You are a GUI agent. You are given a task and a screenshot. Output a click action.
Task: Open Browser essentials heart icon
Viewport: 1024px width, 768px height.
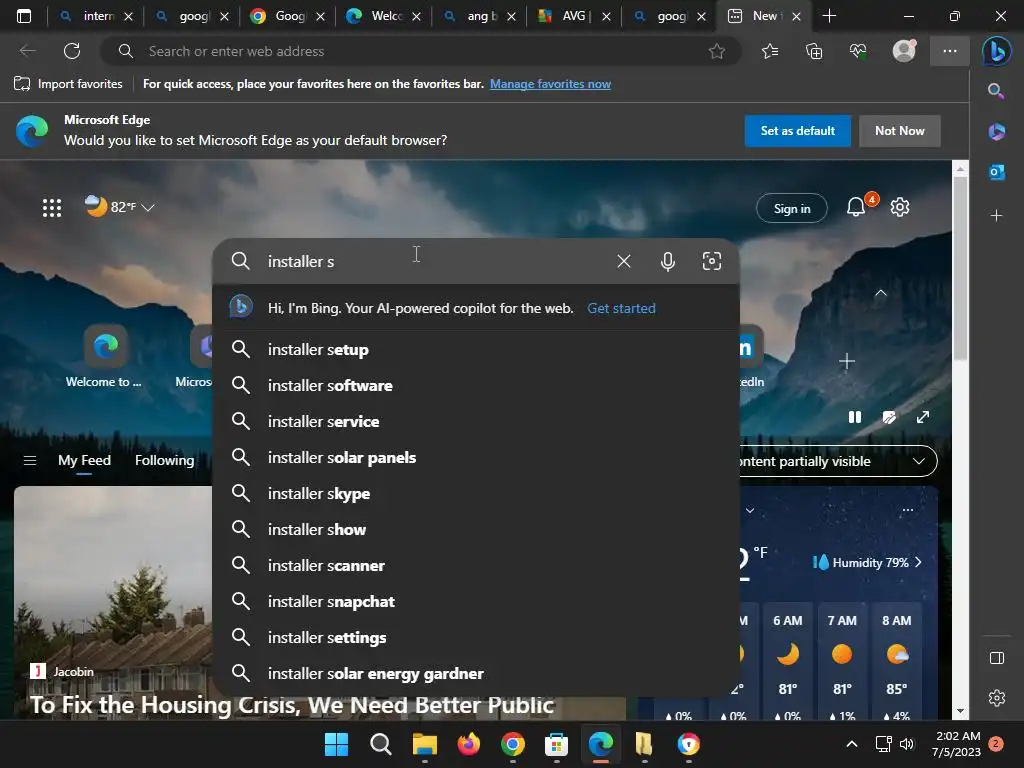point(858,51)
